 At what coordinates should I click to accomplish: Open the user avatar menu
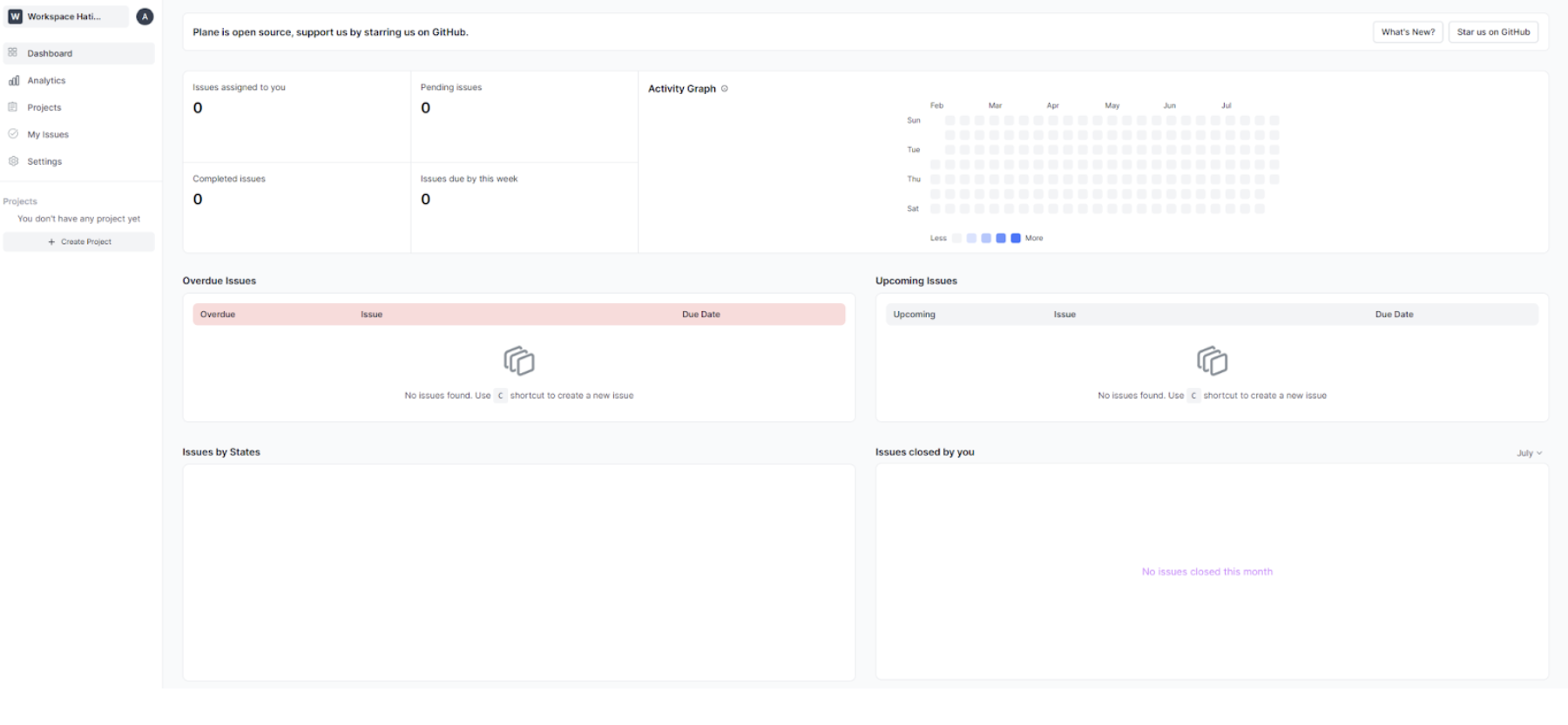click(145, 17)
